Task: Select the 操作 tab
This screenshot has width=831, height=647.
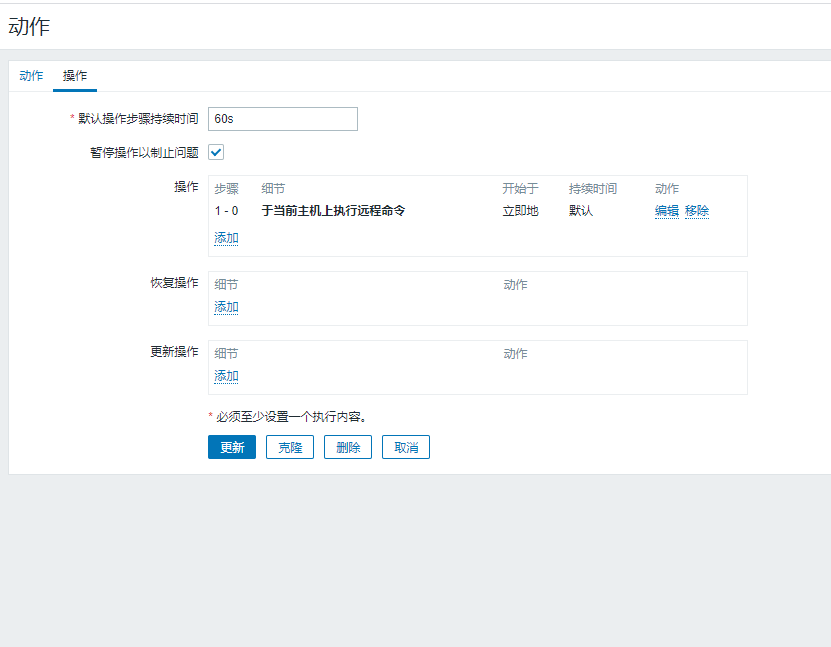Action: (x=75, y=76)
